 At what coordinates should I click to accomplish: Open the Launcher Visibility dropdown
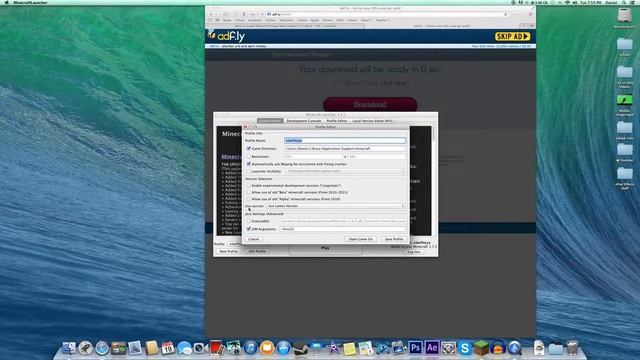coord(345,171)
